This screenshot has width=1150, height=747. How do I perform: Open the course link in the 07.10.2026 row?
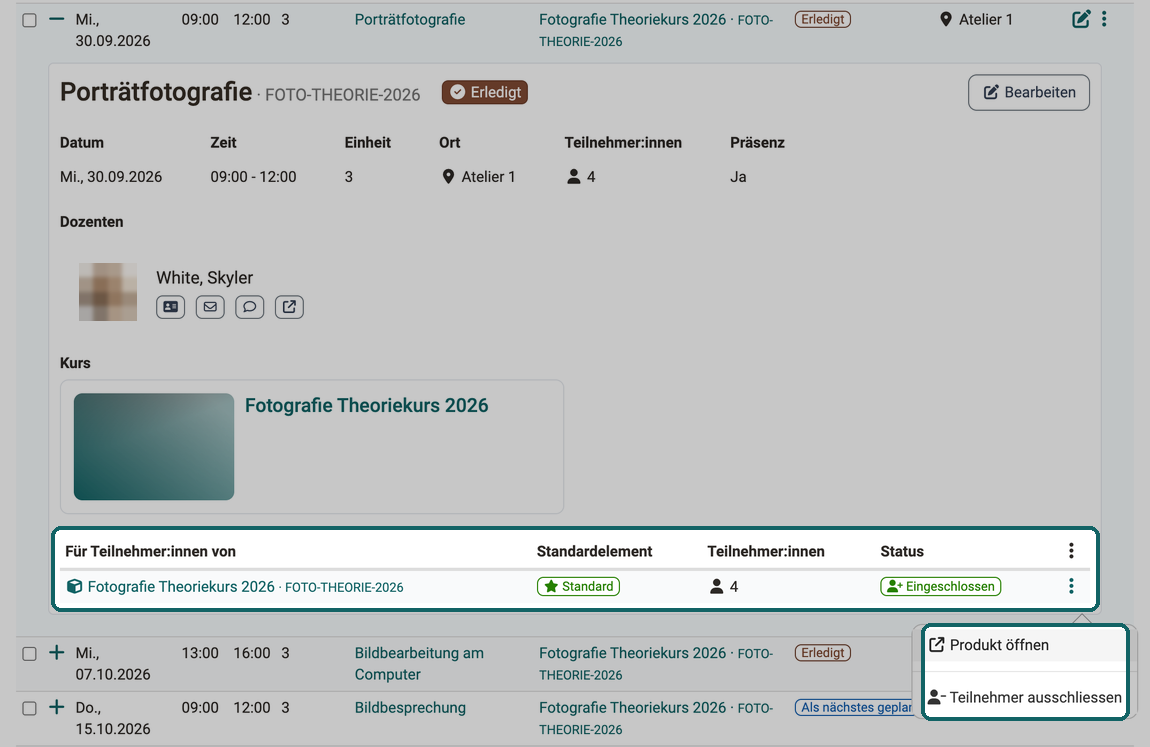tap(656, 663)
